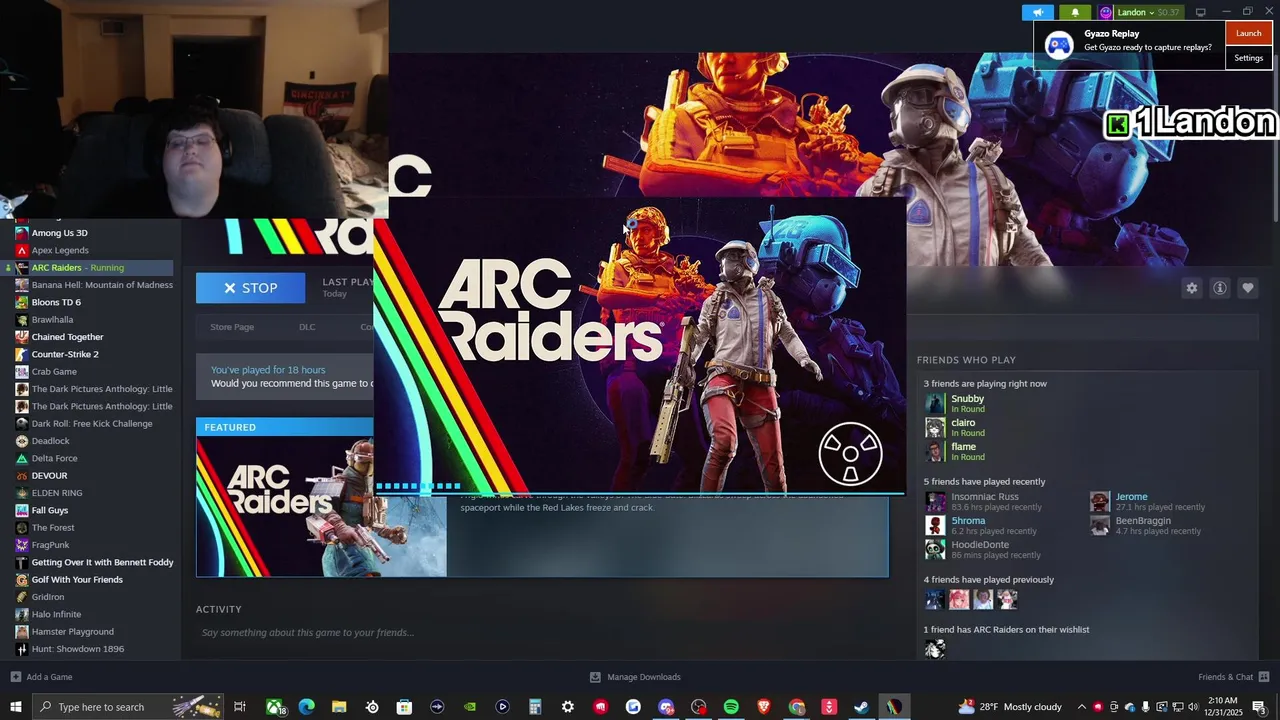The height and width of the screenshot is (720, 1280).
Task: Open Steam from the taskbar
Action: click(861, 707)
